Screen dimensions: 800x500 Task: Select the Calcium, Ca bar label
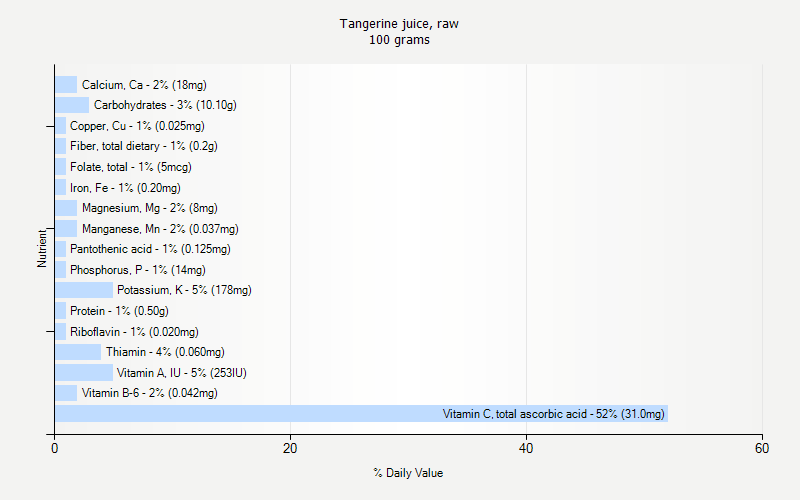[144, 85]
